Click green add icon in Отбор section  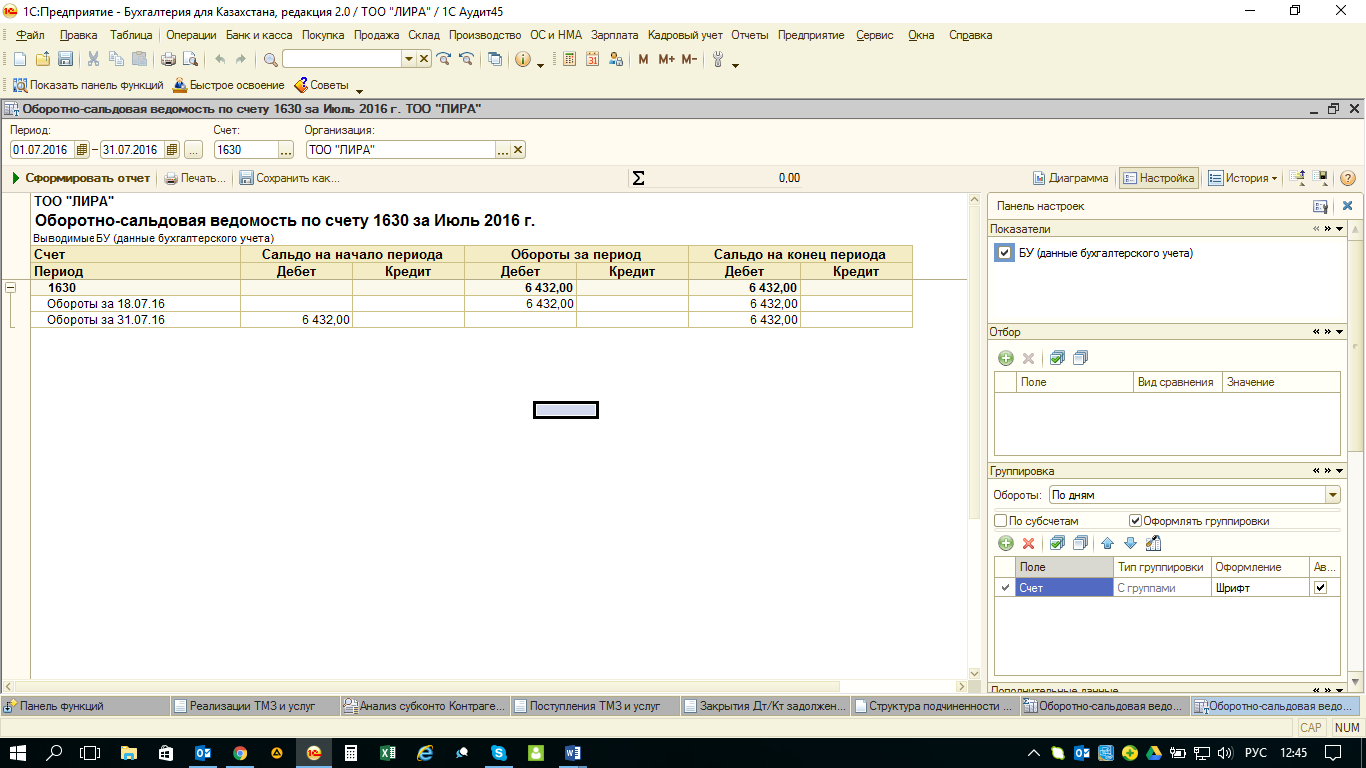coord(1006,358)
